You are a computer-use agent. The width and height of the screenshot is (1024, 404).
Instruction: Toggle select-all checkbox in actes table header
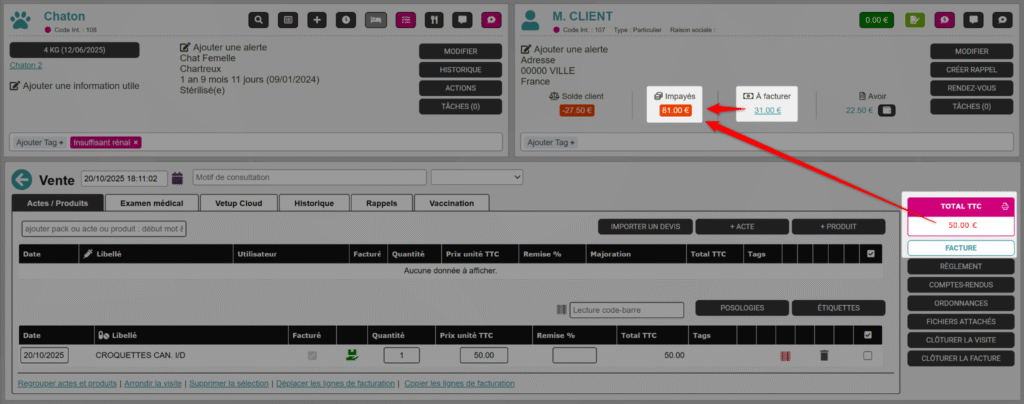point(871,254)
